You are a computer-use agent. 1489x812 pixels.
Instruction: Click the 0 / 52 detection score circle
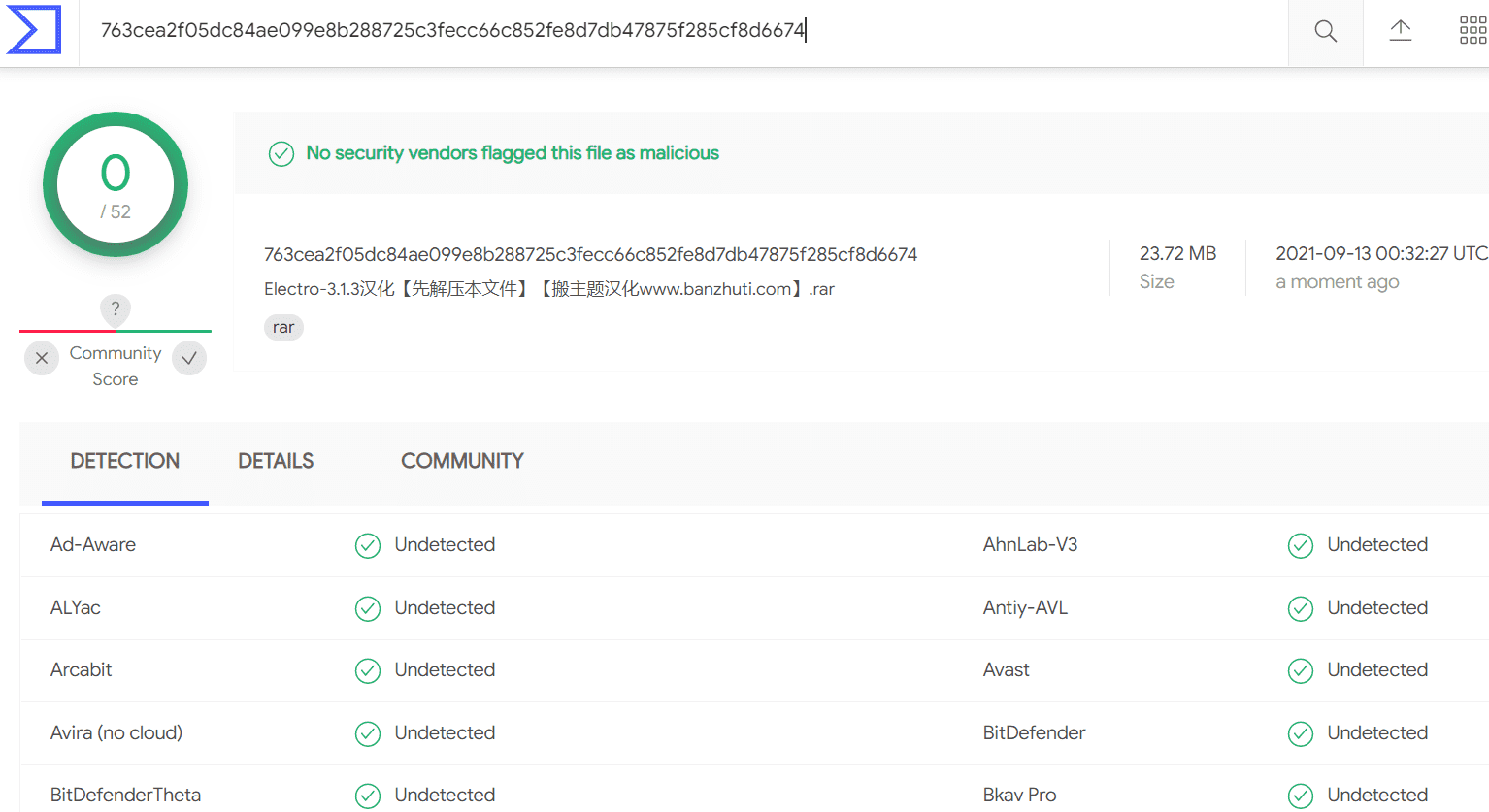point(116,184)
